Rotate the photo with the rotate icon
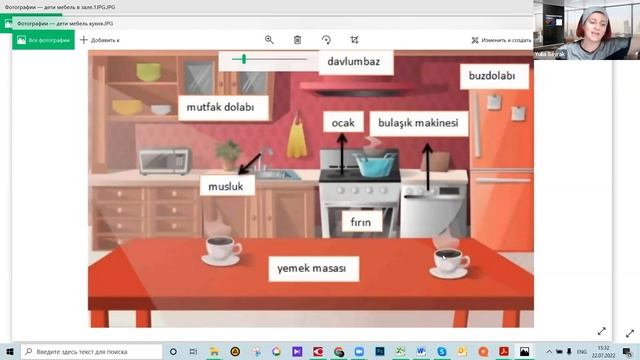This screenshot has height=360, width=640. [x=326, y=40]
